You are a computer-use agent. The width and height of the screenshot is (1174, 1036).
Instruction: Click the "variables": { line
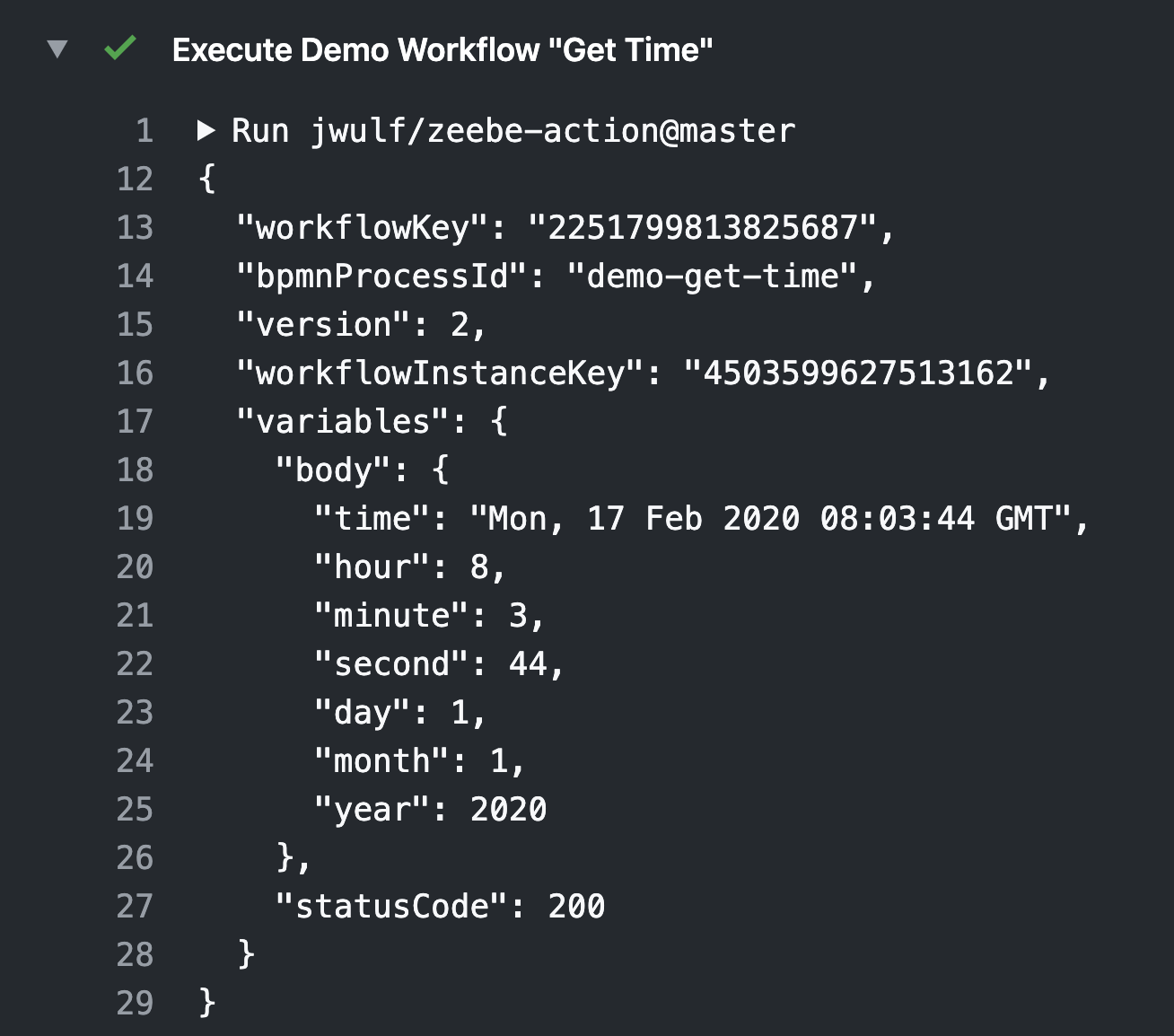pyautogui.click(x=372, y=422)
